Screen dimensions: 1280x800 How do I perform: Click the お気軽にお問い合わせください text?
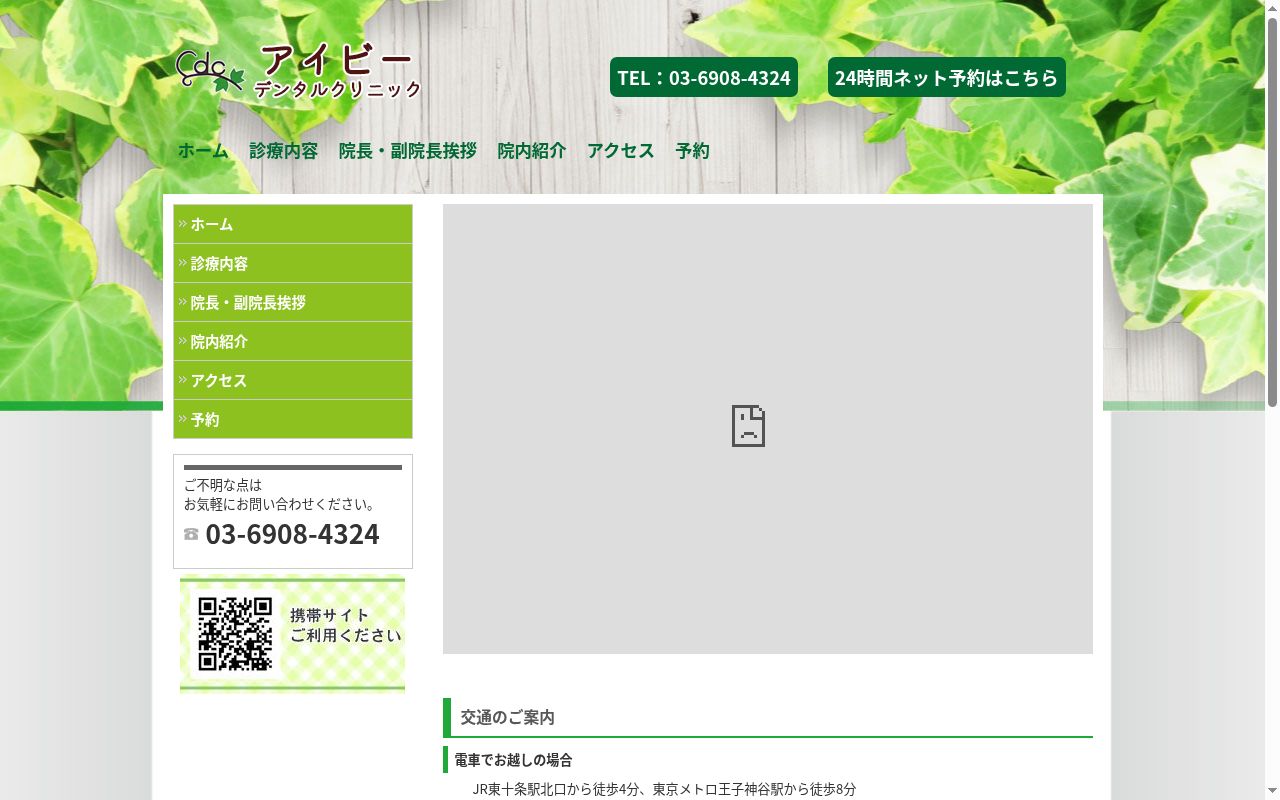280,504
